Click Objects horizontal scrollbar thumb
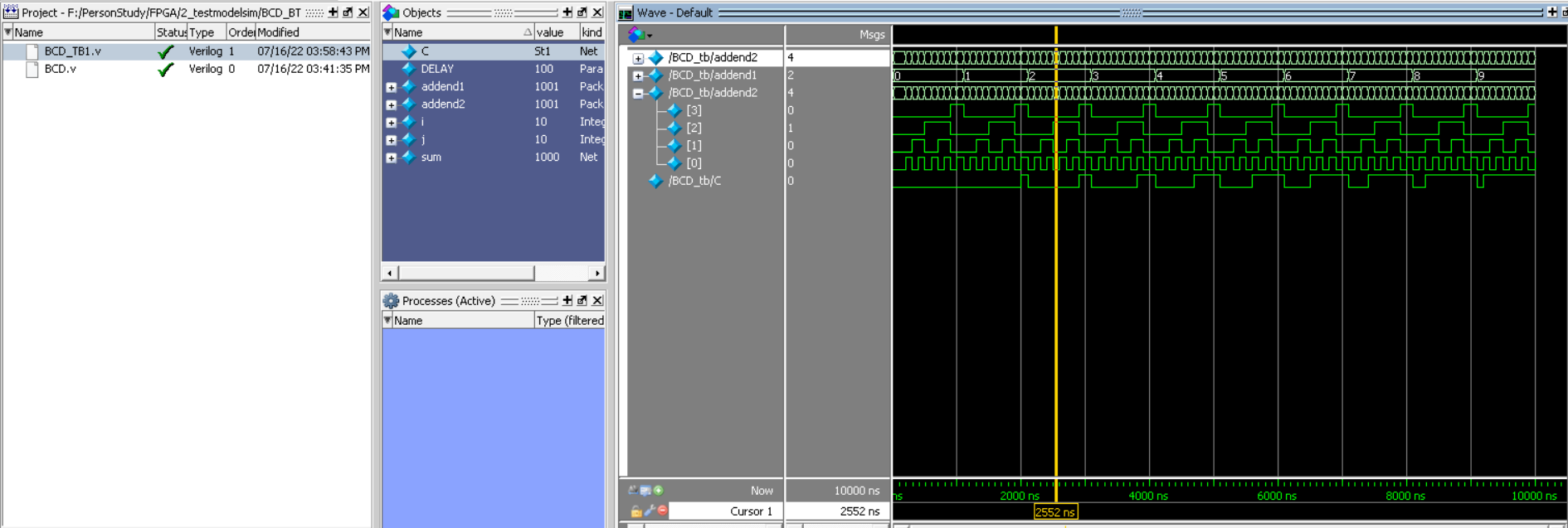 (466, 273)
